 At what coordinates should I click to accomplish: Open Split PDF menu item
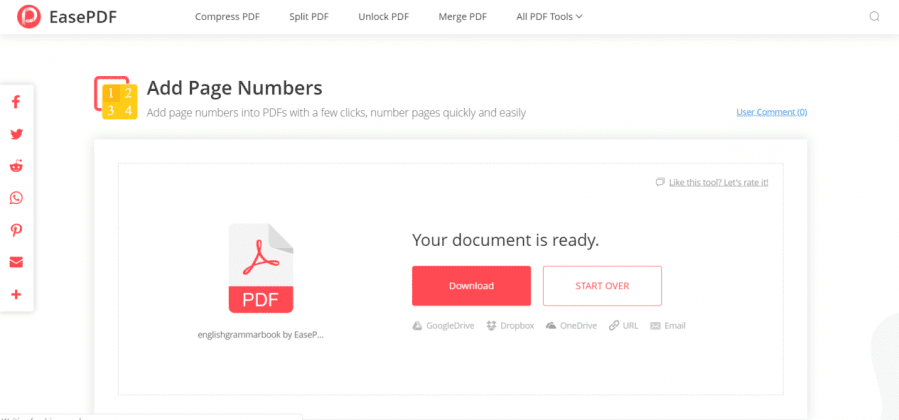(x=309, y=17)
